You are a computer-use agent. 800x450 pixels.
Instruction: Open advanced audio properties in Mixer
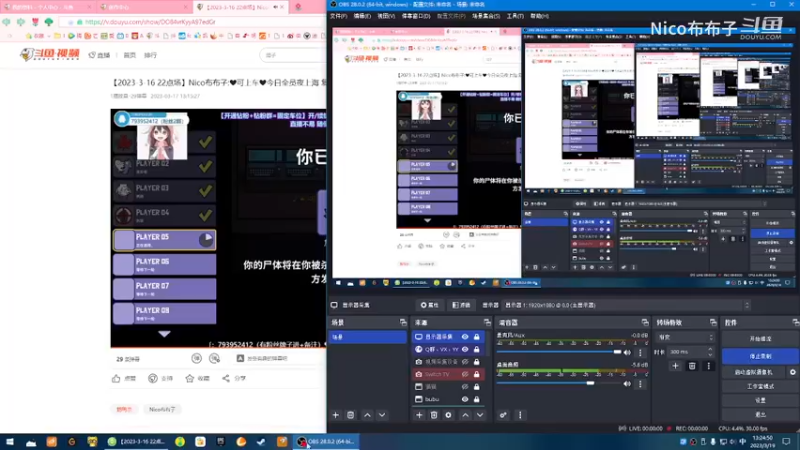click(503, 415)
